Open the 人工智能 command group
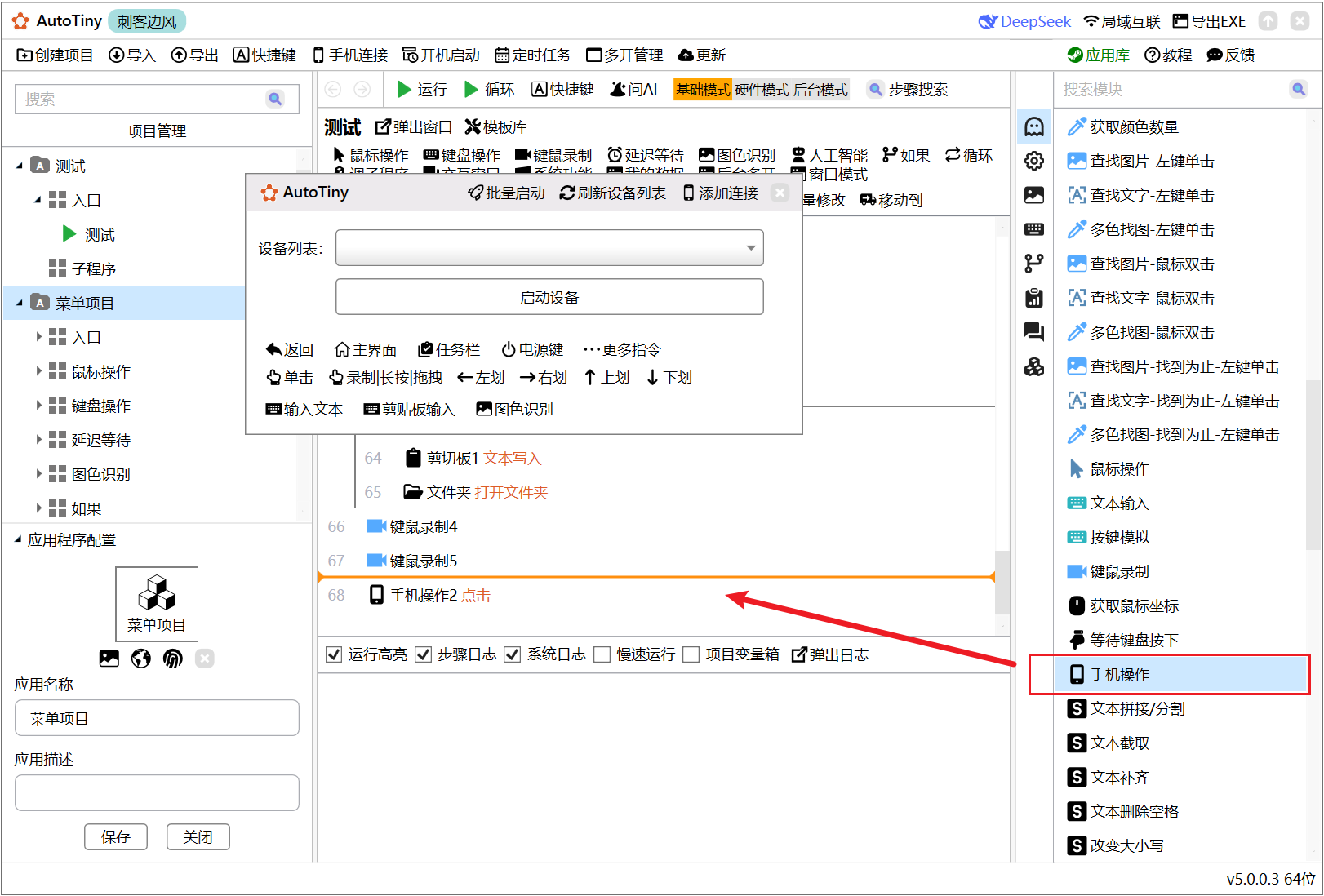This screenshot has height=896, width=1324. point(829,155)
